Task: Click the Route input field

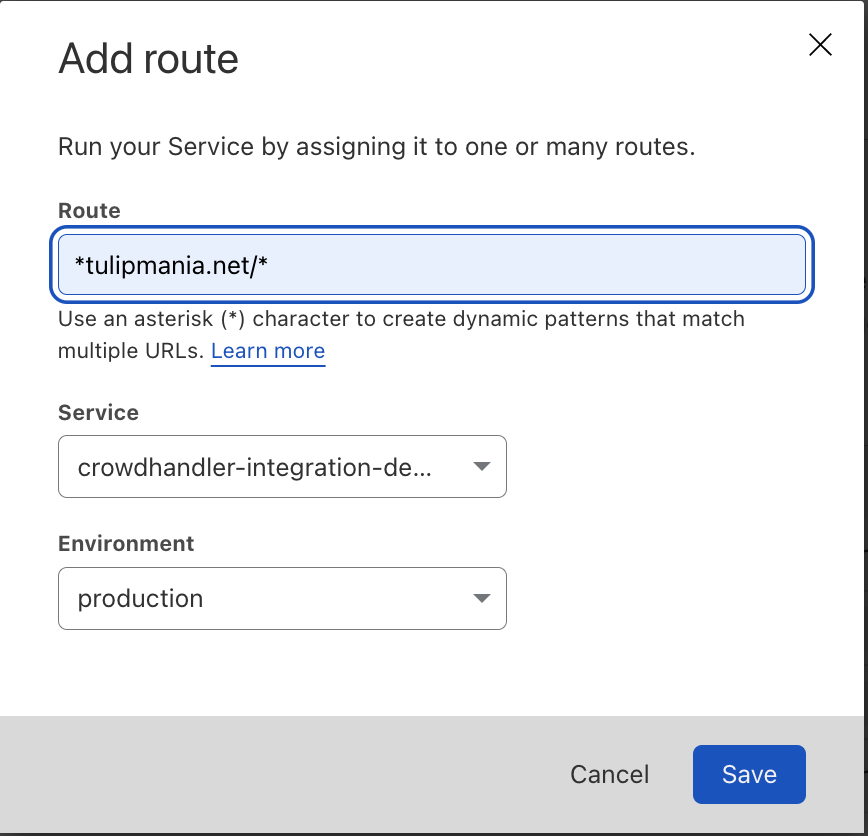Action: [x=432, y=265]
